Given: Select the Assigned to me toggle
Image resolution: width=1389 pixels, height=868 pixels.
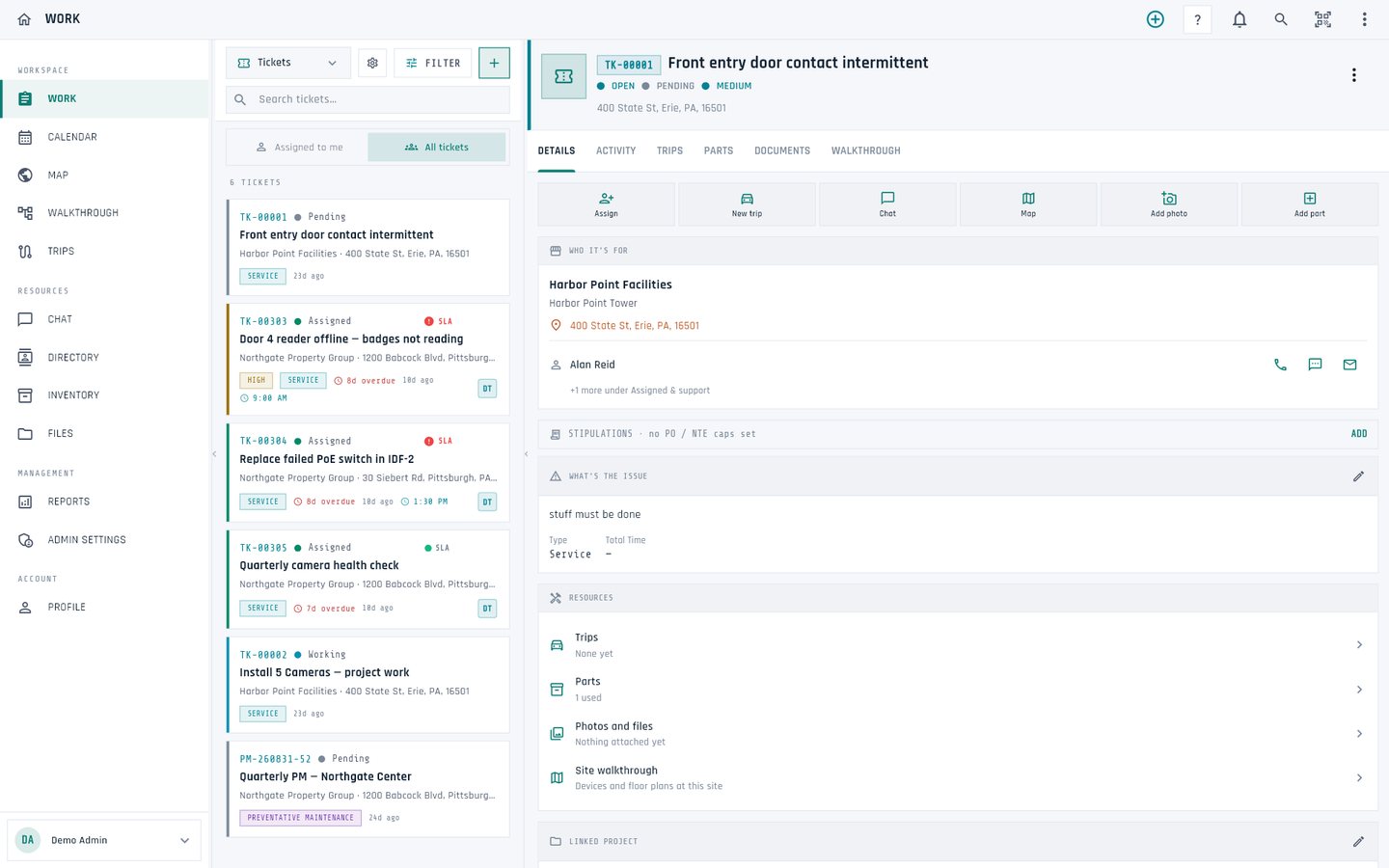Looking at the screenshot, I should tap(298, 148).
